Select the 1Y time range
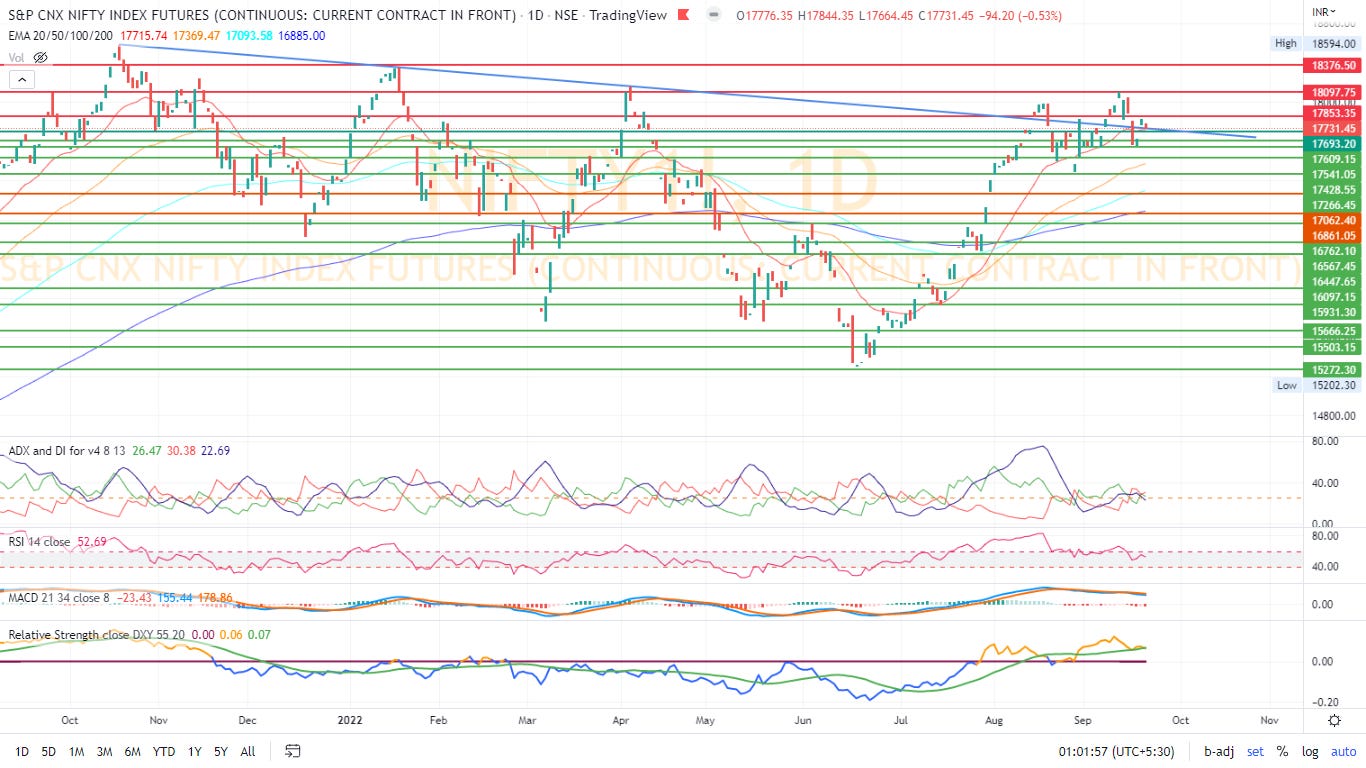The height and width of the screenshot is (768, 1366). pos(194,751)
